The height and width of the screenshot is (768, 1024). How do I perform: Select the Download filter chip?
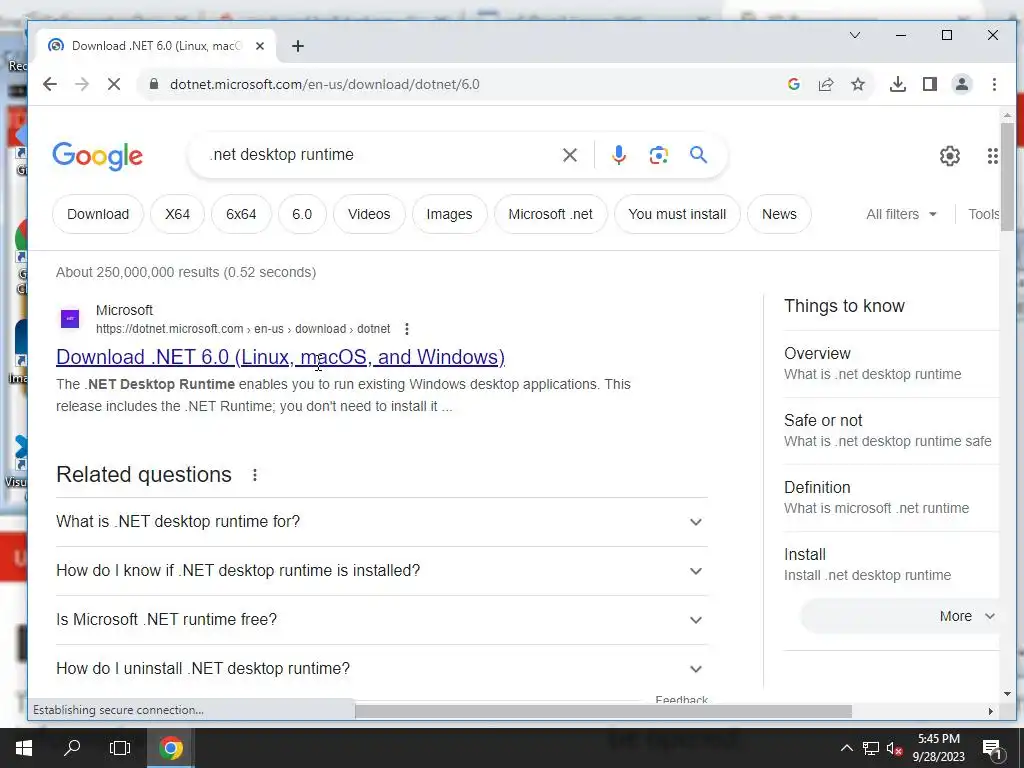tap(98, 214)
